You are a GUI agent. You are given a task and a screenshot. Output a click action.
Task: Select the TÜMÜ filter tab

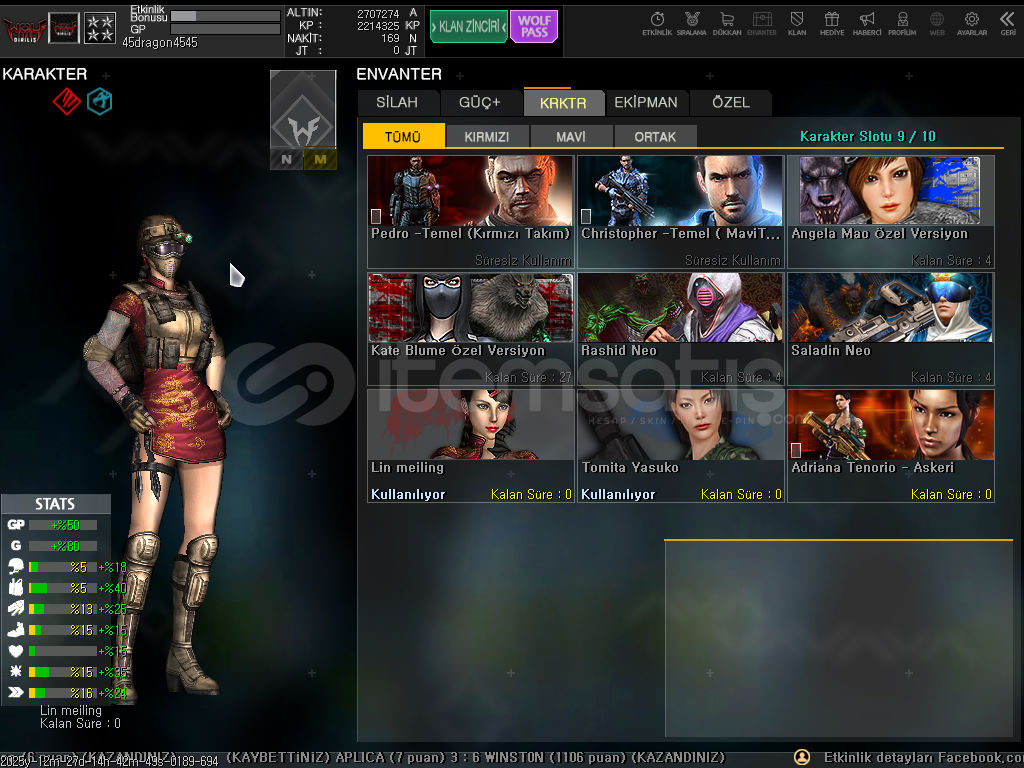(x=403, y=136)
